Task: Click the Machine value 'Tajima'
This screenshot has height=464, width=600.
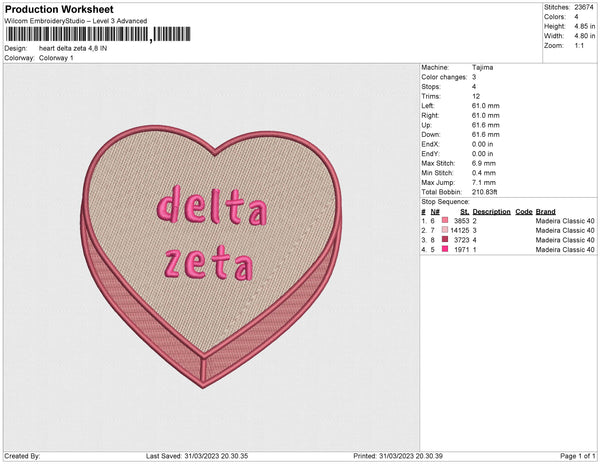Action: (x=482, y=67)
